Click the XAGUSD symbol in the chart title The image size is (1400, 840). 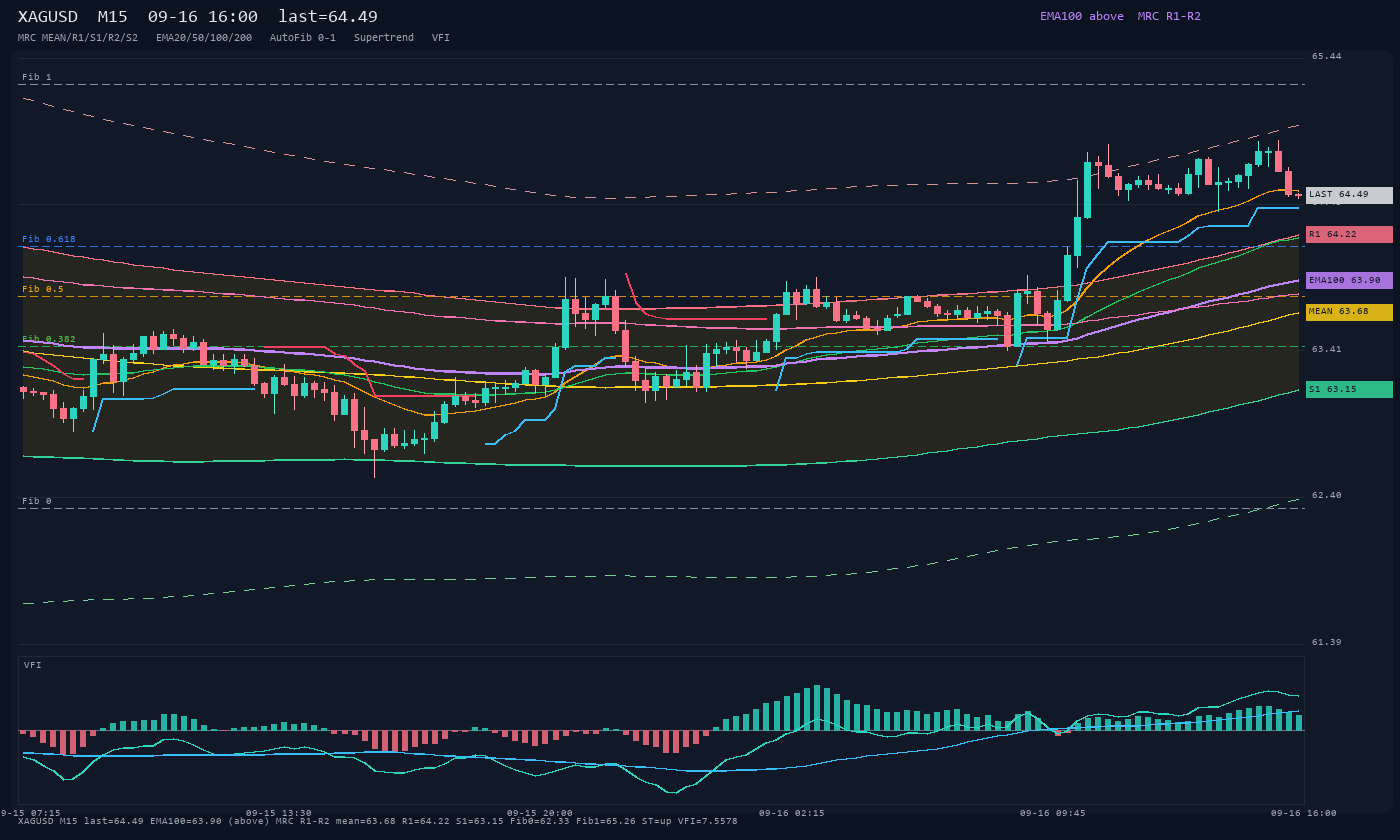(x=48, y=17)
